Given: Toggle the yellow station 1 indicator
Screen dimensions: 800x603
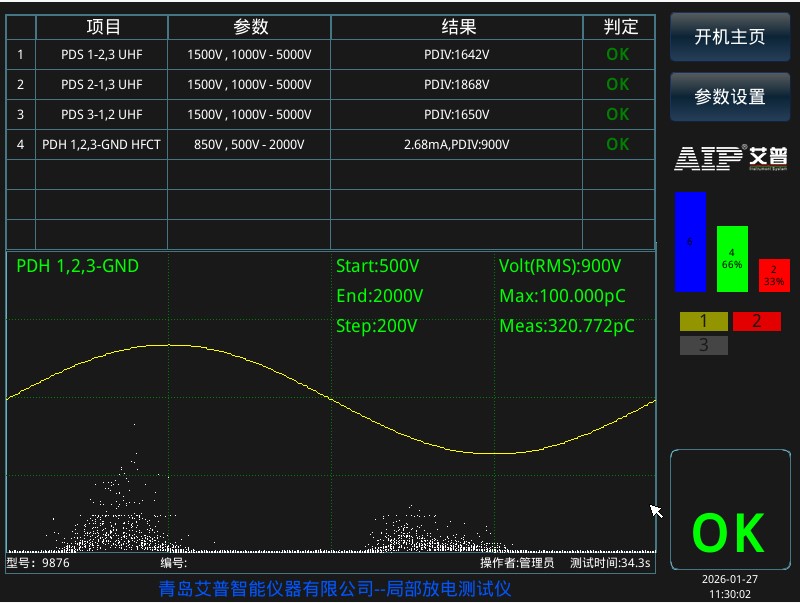Looking at the screenshot, I should pos(704,321).
